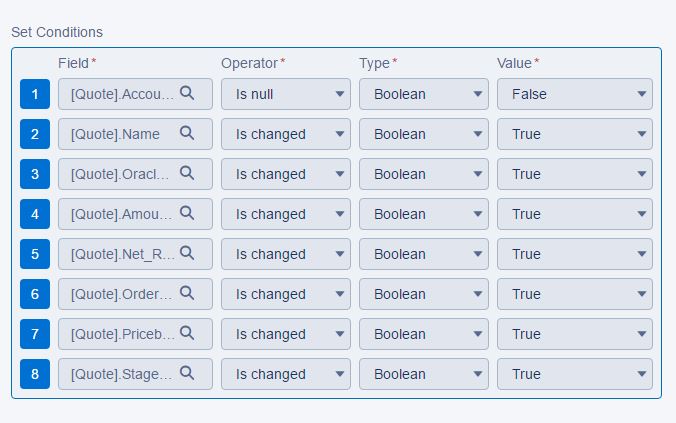
Task: Click the [Quote].Name field text
Action: [x=115, y=134]
